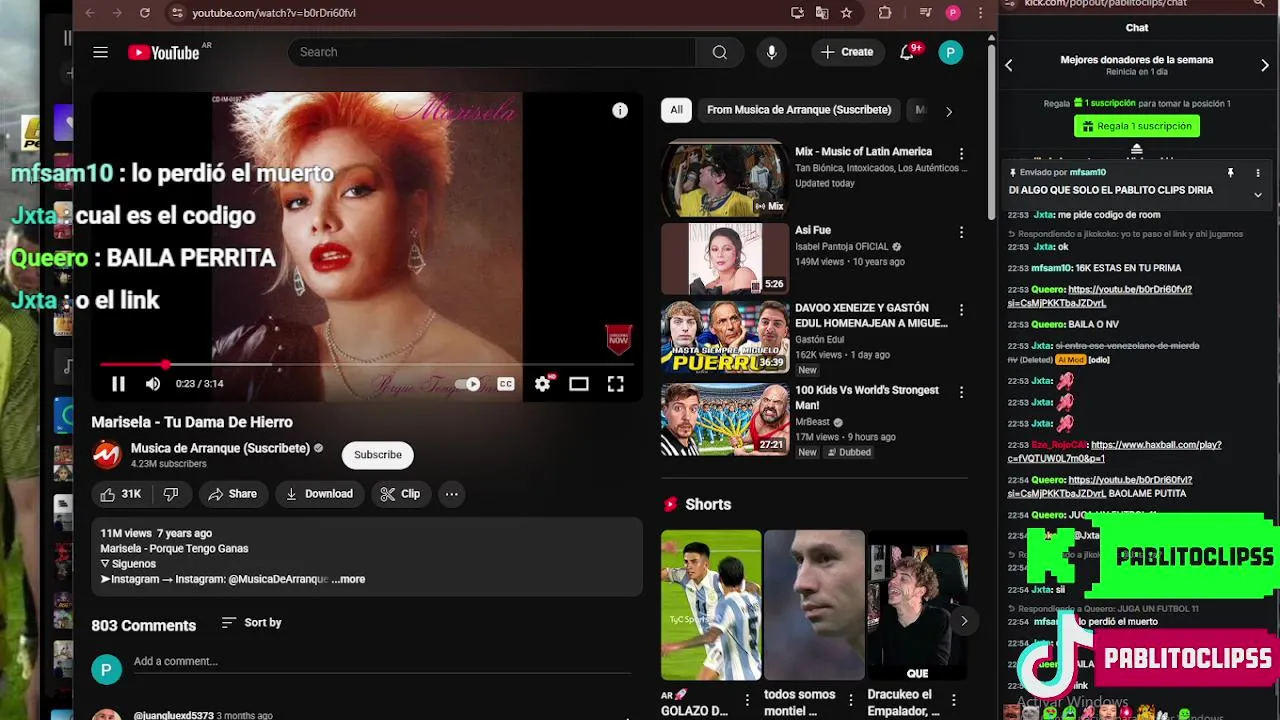Mute the video volume speaker icon
Viewport: 1280px width, 720px height.
pyautogui.click(x=153, y=384)
